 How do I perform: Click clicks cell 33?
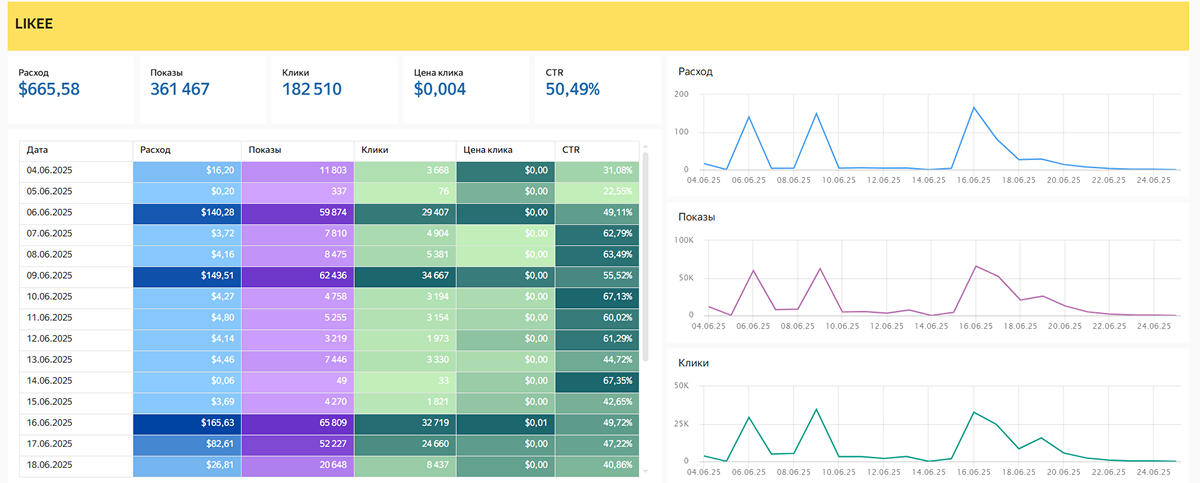[x=405, y=381]
